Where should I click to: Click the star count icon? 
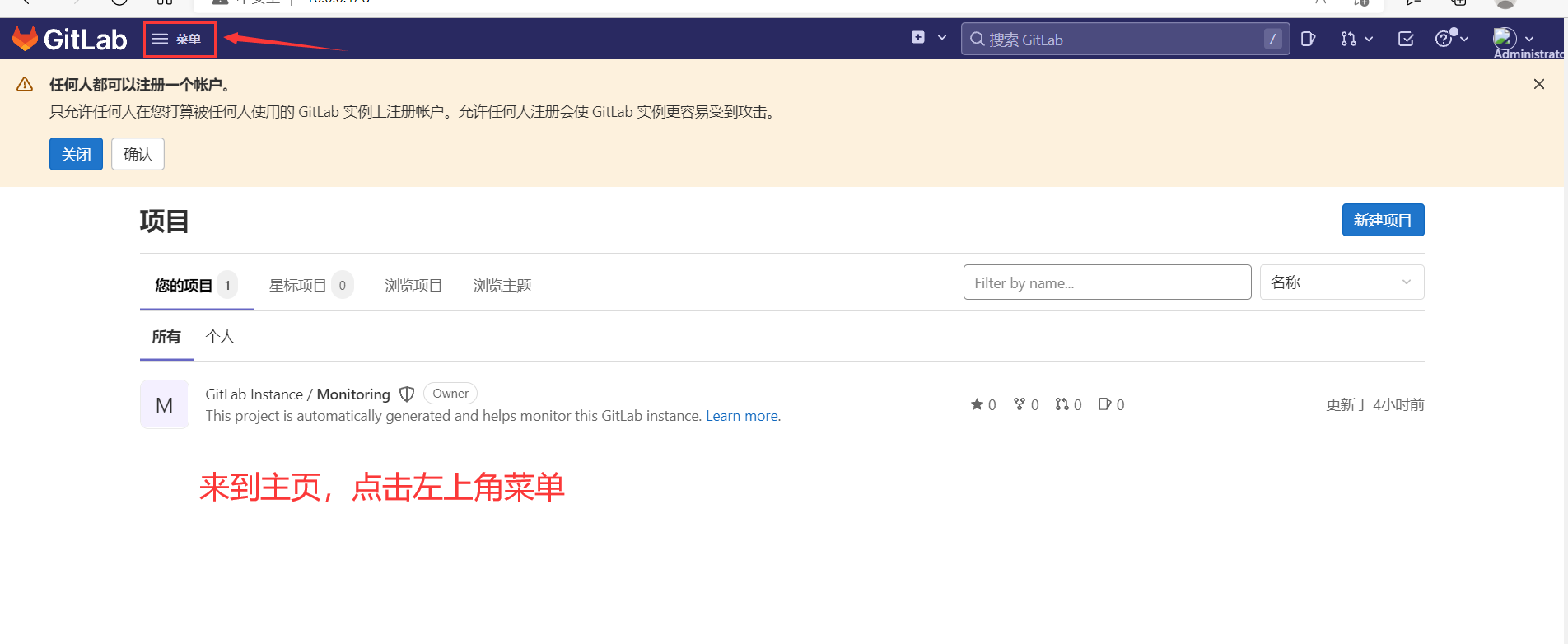[x=977, y=404]
